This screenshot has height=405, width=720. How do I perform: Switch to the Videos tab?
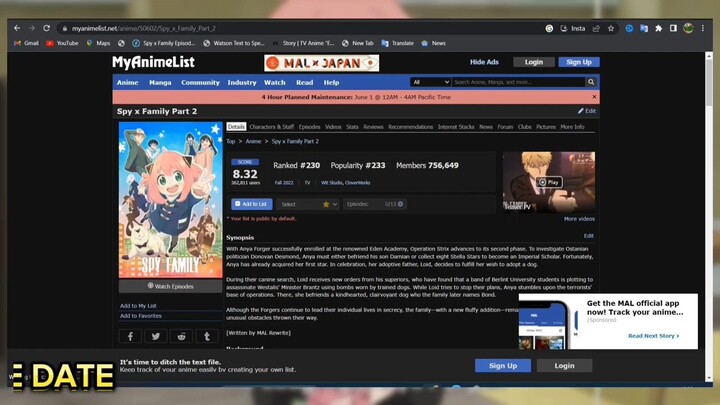point(333,127)
